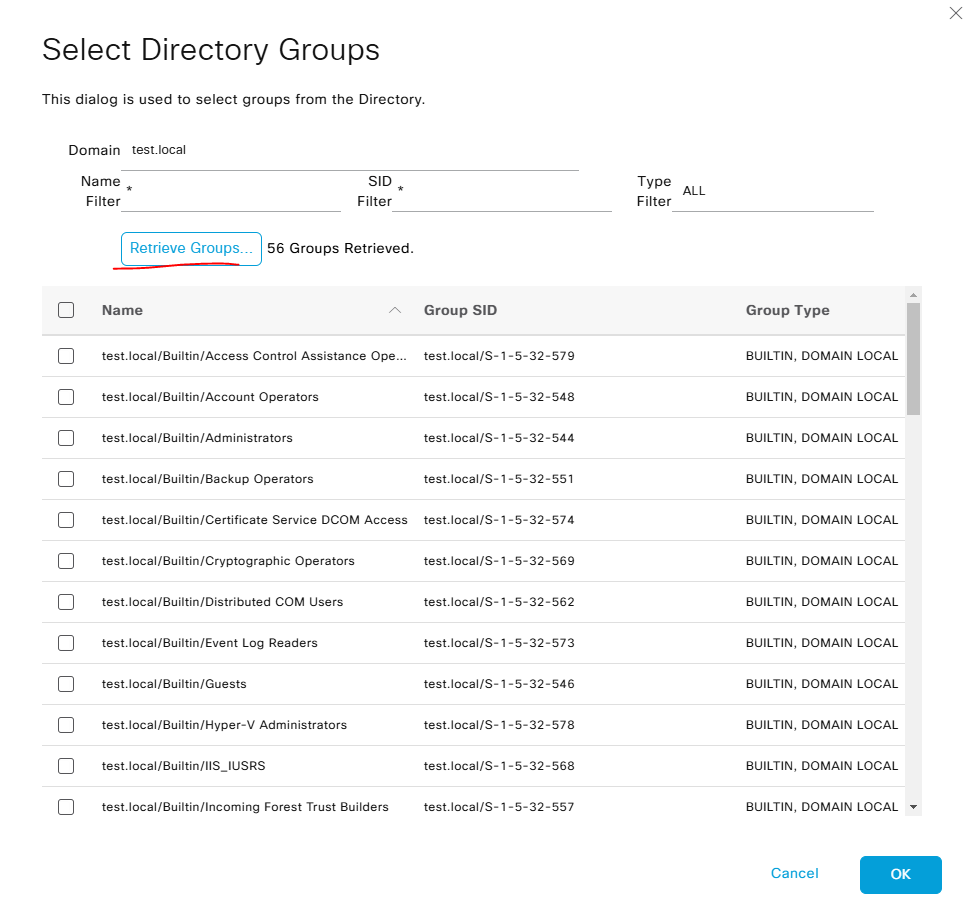Sort by the Group SID column header
The width and height of the screenshot is (963, 903).
(460, 310)
